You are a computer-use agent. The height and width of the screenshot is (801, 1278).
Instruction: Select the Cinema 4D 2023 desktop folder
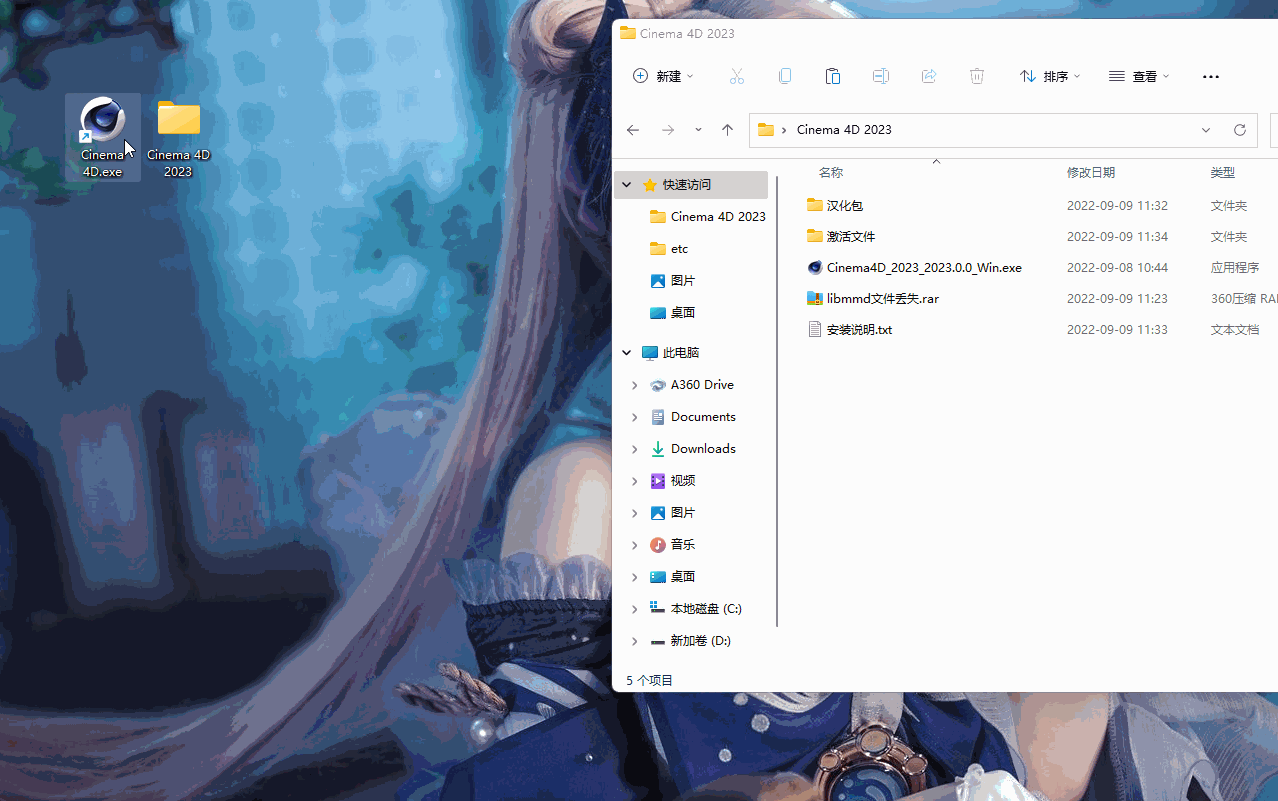pos(179,138)
